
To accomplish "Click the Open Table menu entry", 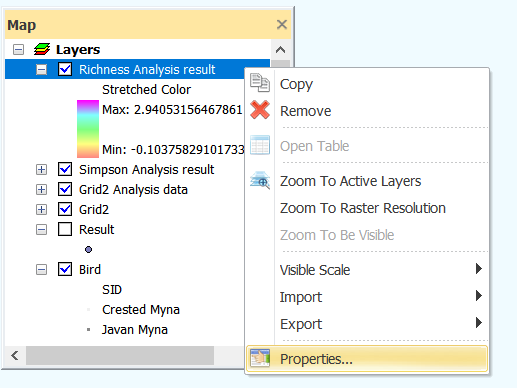I will tap(367, 146).
